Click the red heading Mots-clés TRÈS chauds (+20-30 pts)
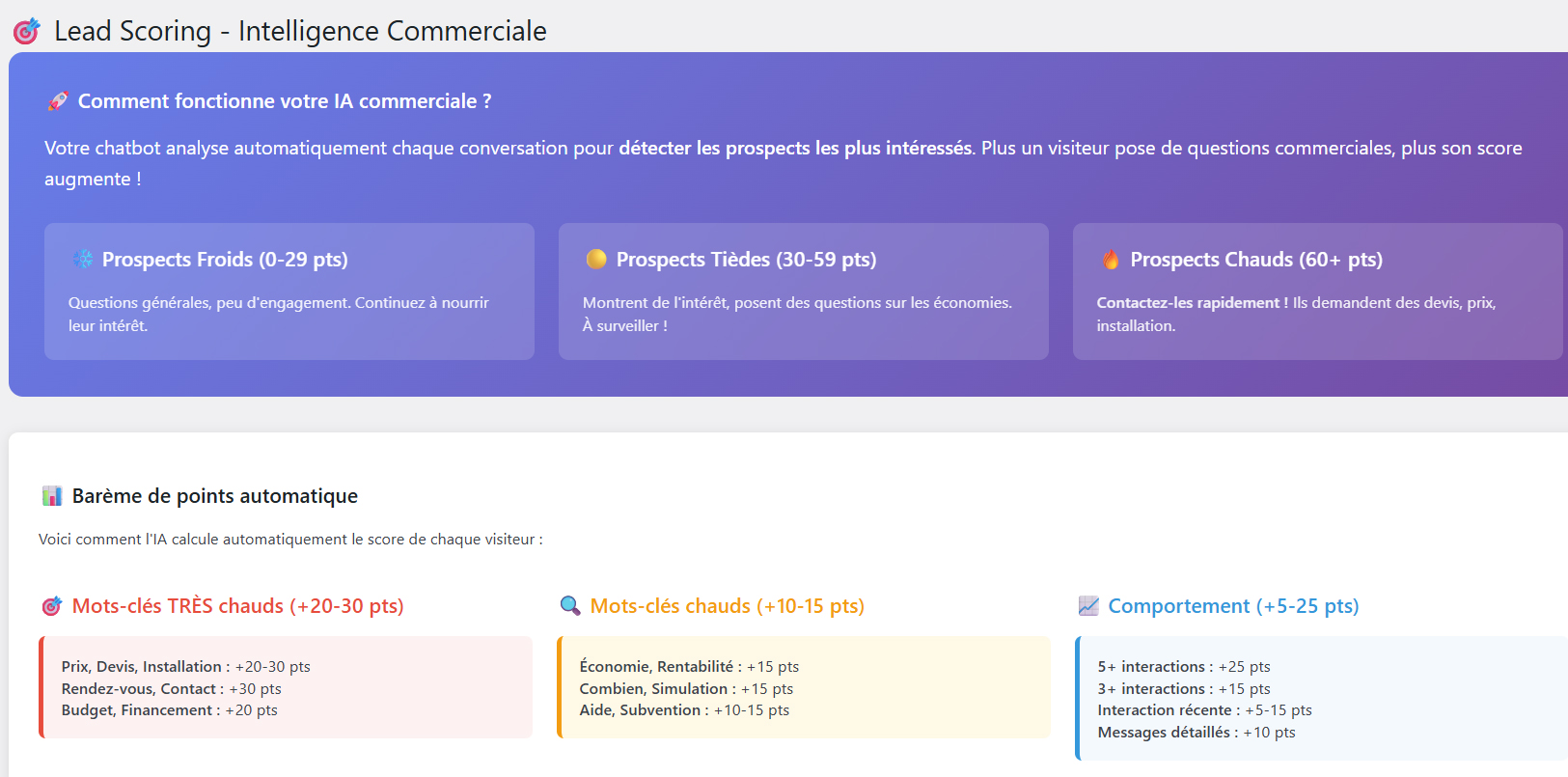The height and width of the screenshot is (777, 1568). [238, 606]
